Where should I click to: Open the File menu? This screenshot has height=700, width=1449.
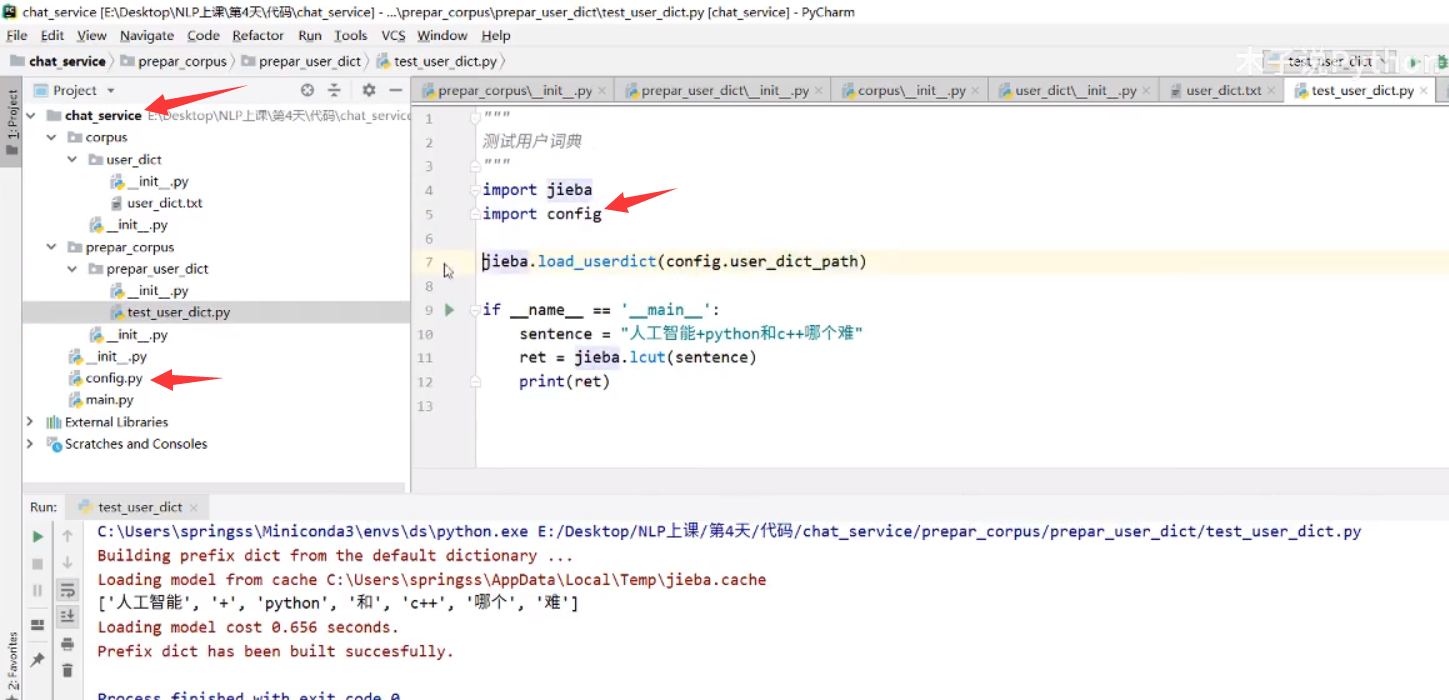coord(17,35)
